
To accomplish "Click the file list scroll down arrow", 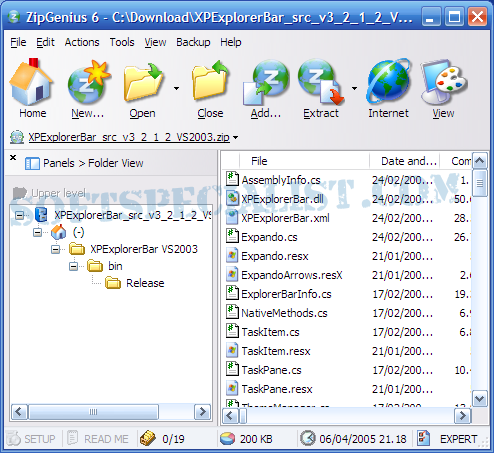I will click(479, 399).
